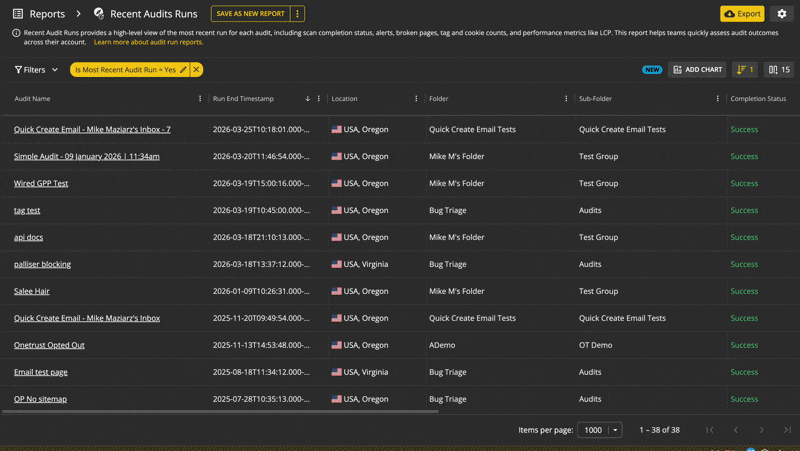Open the palliser blocking audit
The image size is (800, 451).
pos(42,265)
